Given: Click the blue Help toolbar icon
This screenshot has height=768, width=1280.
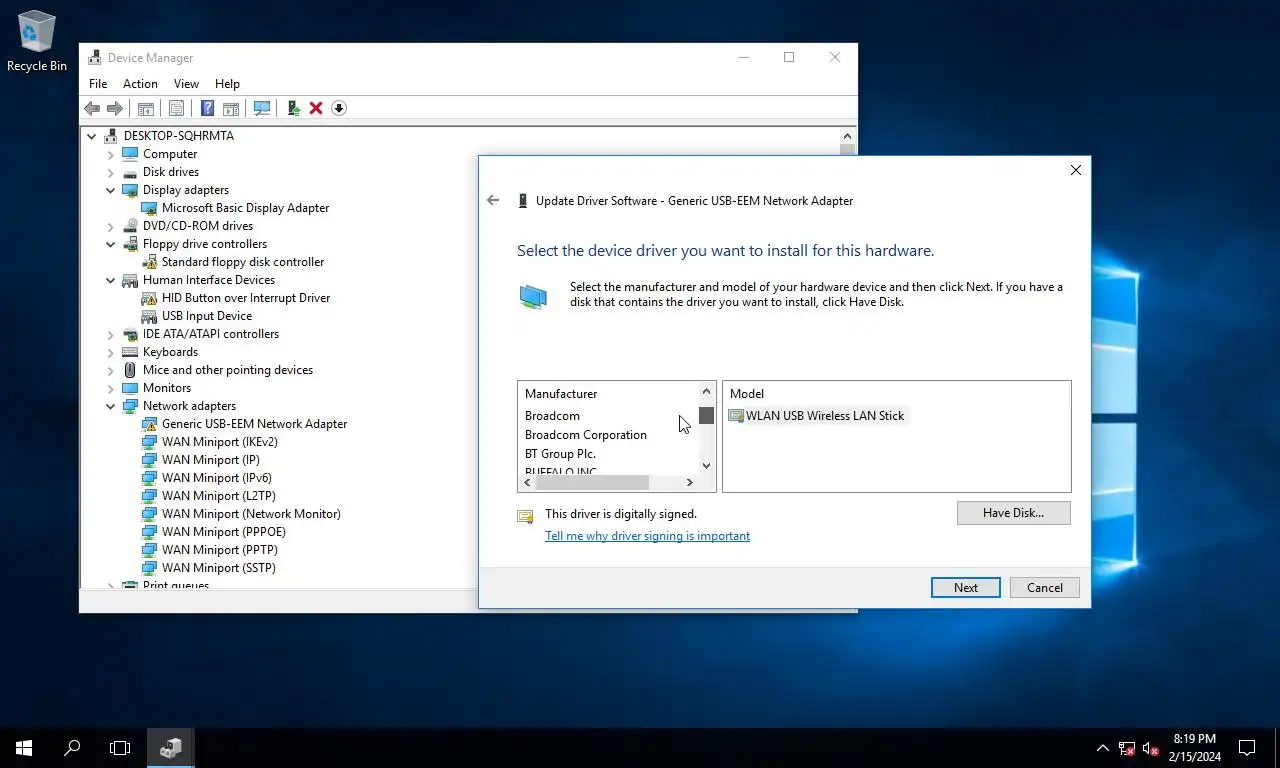Looking at the screenshot, I should click(x=207, y=108).
